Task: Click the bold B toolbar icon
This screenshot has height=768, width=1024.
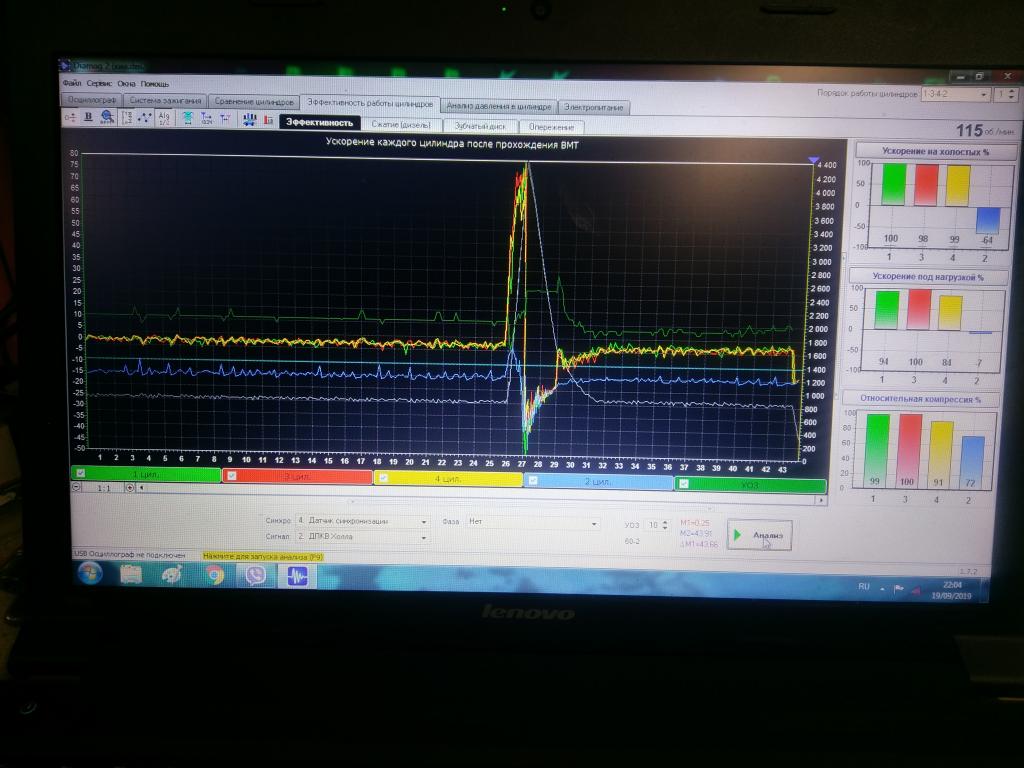Action: 89,117
